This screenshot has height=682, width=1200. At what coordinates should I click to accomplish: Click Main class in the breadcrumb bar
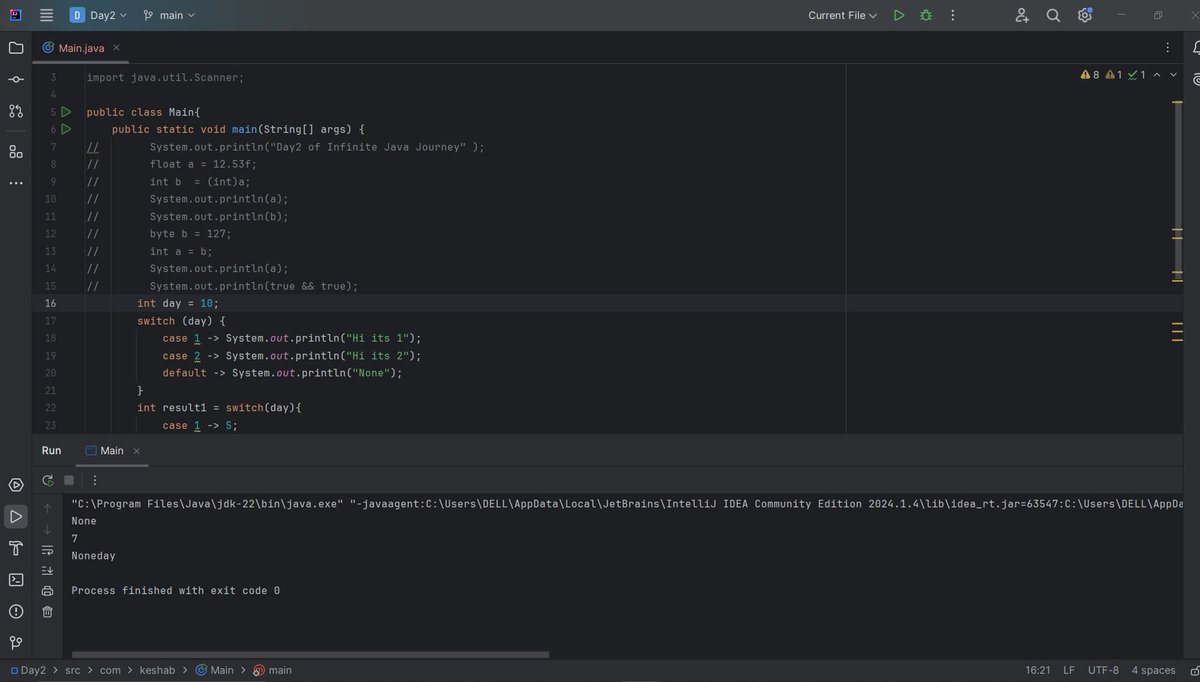pos(214,670)
